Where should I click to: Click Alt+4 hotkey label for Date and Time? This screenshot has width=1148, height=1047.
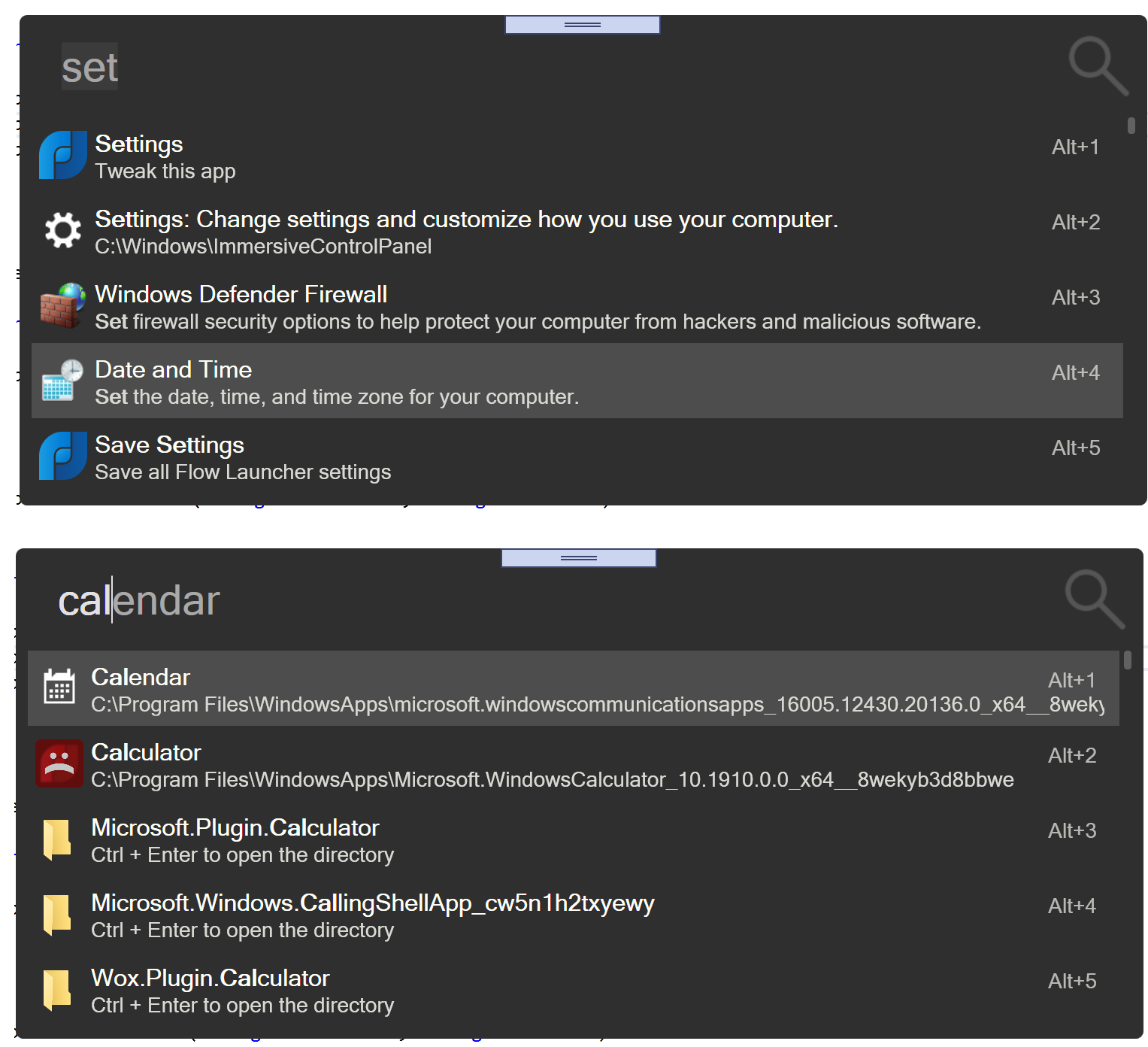[x=1076, y=372]
